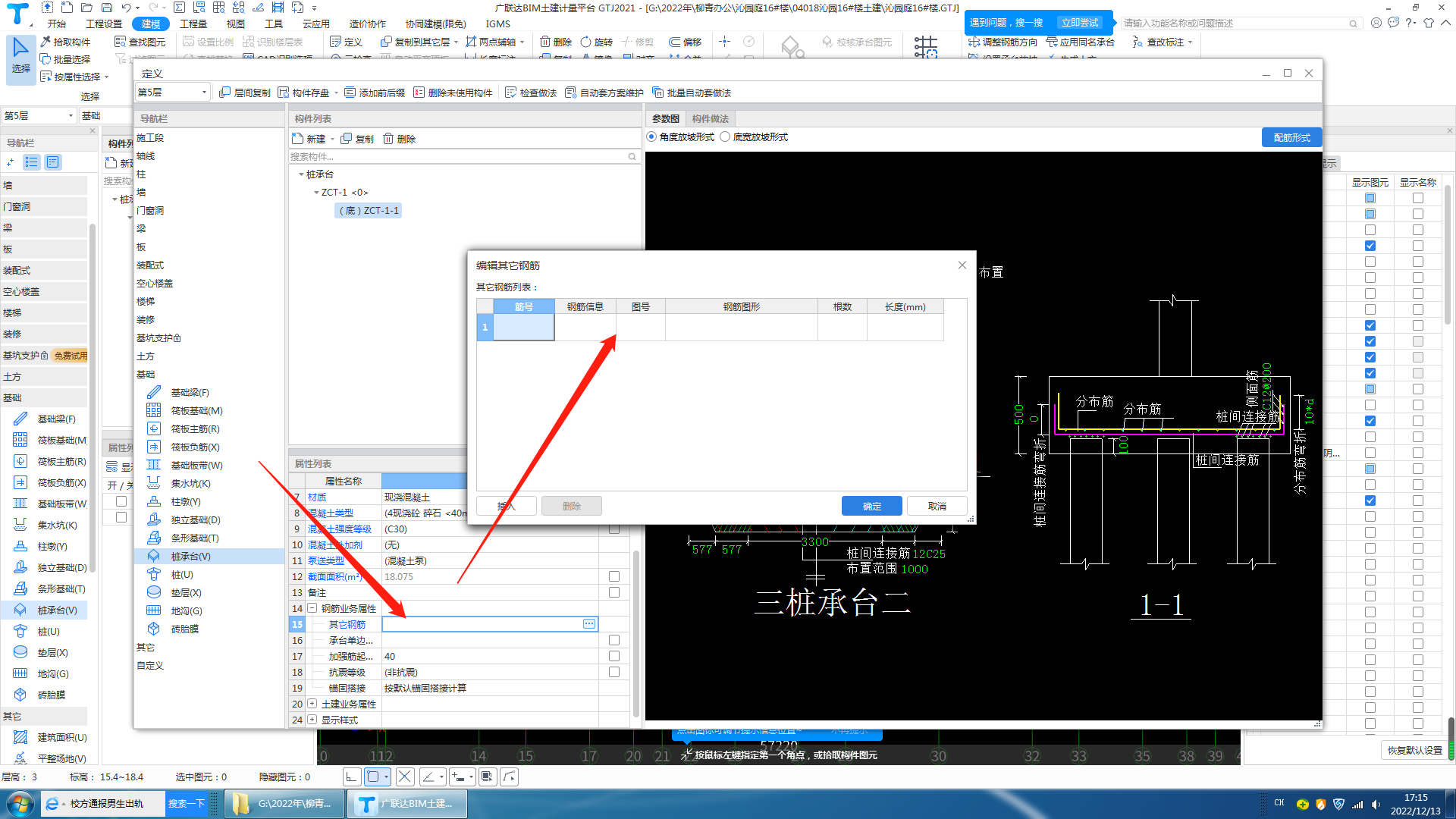Select 集水坑(K) in definition nav
Screen dimensions: 1456x819
click(x=190, y=483)
